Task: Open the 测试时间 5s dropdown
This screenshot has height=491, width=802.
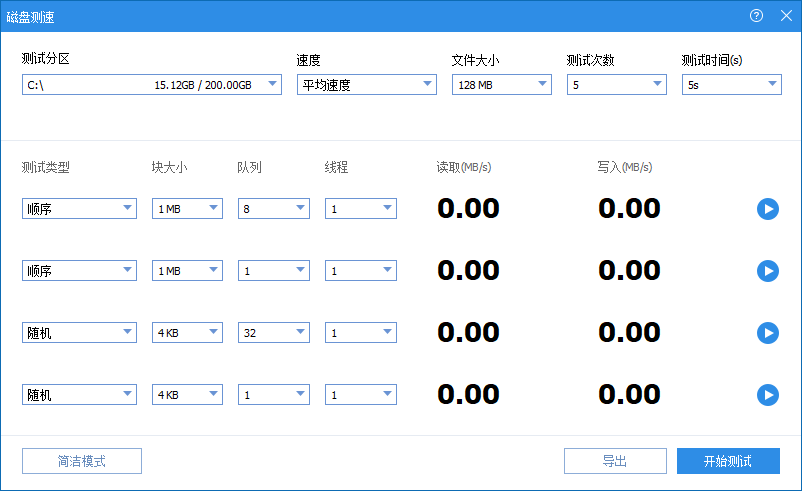Action: [732, 84]
